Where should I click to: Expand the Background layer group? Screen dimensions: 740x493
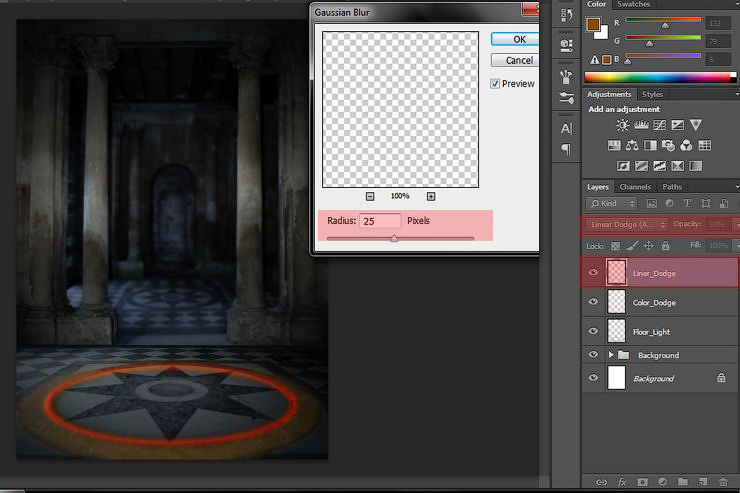click(611, 355)
